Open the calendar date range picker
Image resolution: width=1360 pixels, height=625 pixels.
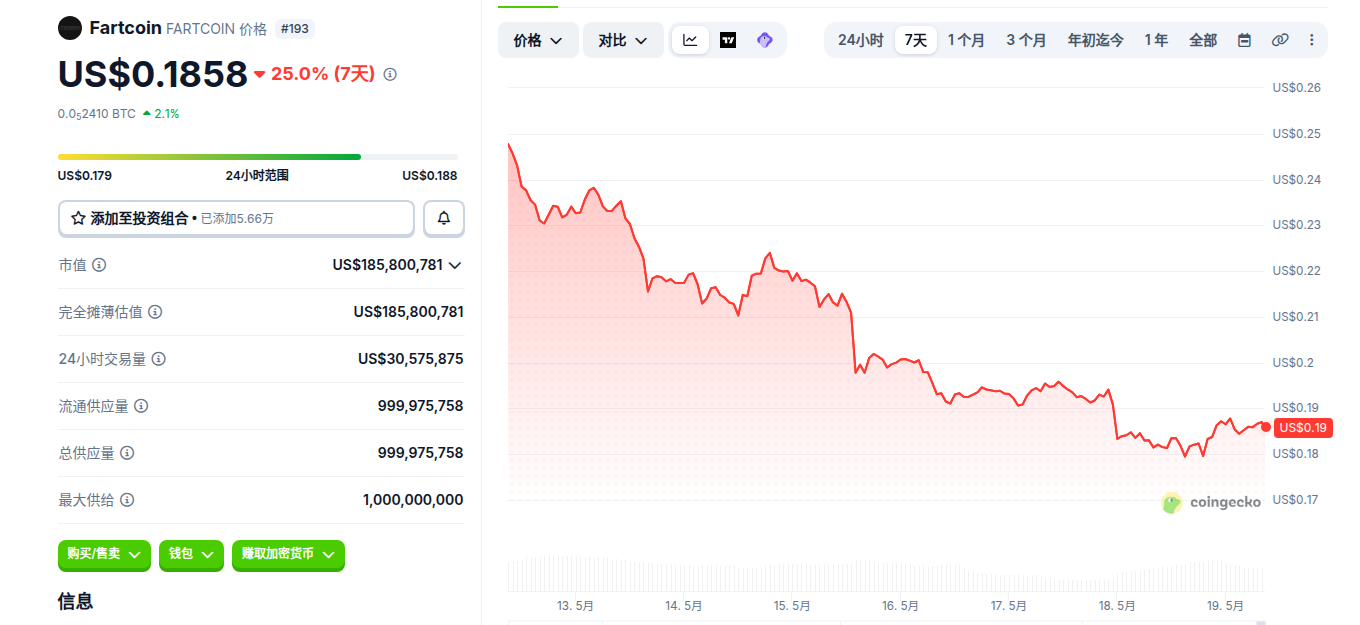click(x=1245, y=40)
